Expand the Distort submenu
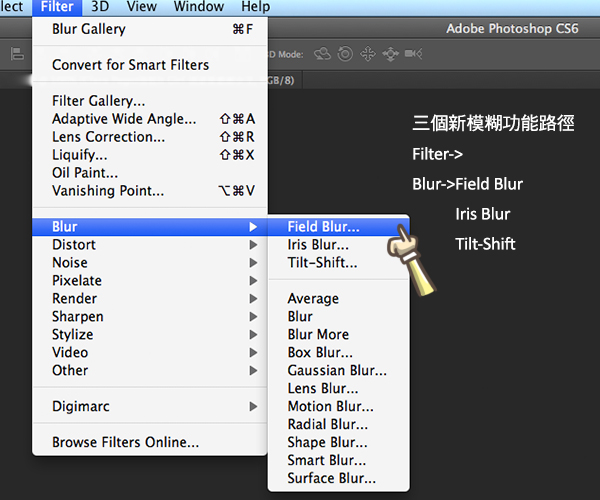600x500 pixels. pos(150,245)
